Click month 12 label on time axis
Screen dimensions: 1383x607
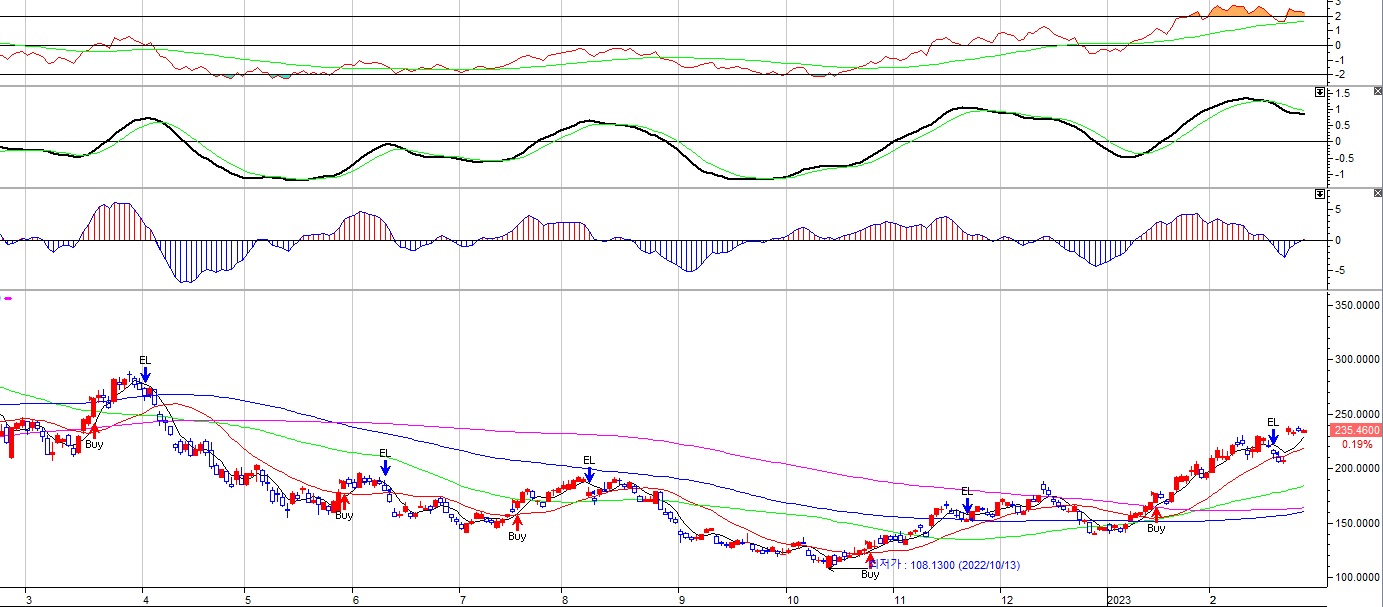pyautogui.click(x=1006, y=600)
